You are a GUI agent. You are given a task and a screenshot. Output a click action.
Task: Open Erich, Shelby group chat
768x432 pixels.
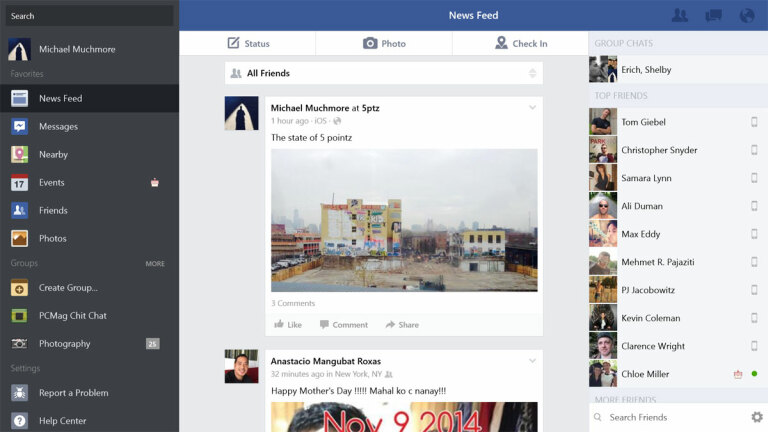678,70
